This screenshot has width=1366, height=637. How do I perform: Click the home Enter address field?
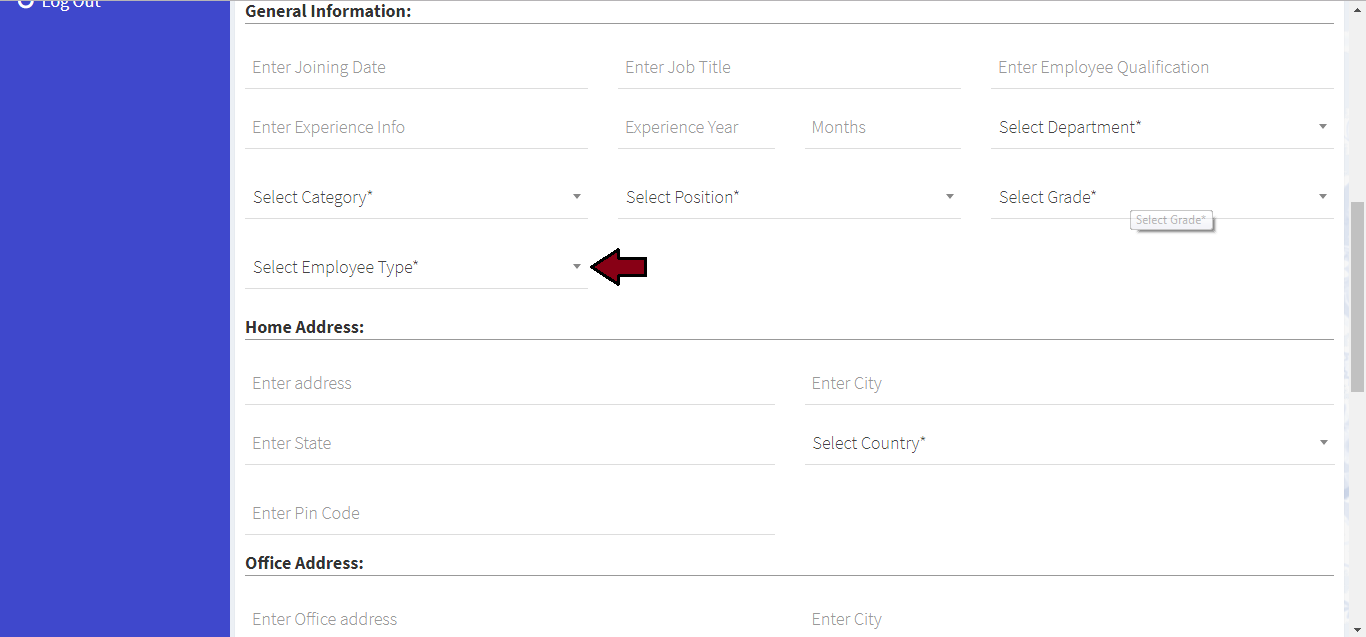coord(509,384)
